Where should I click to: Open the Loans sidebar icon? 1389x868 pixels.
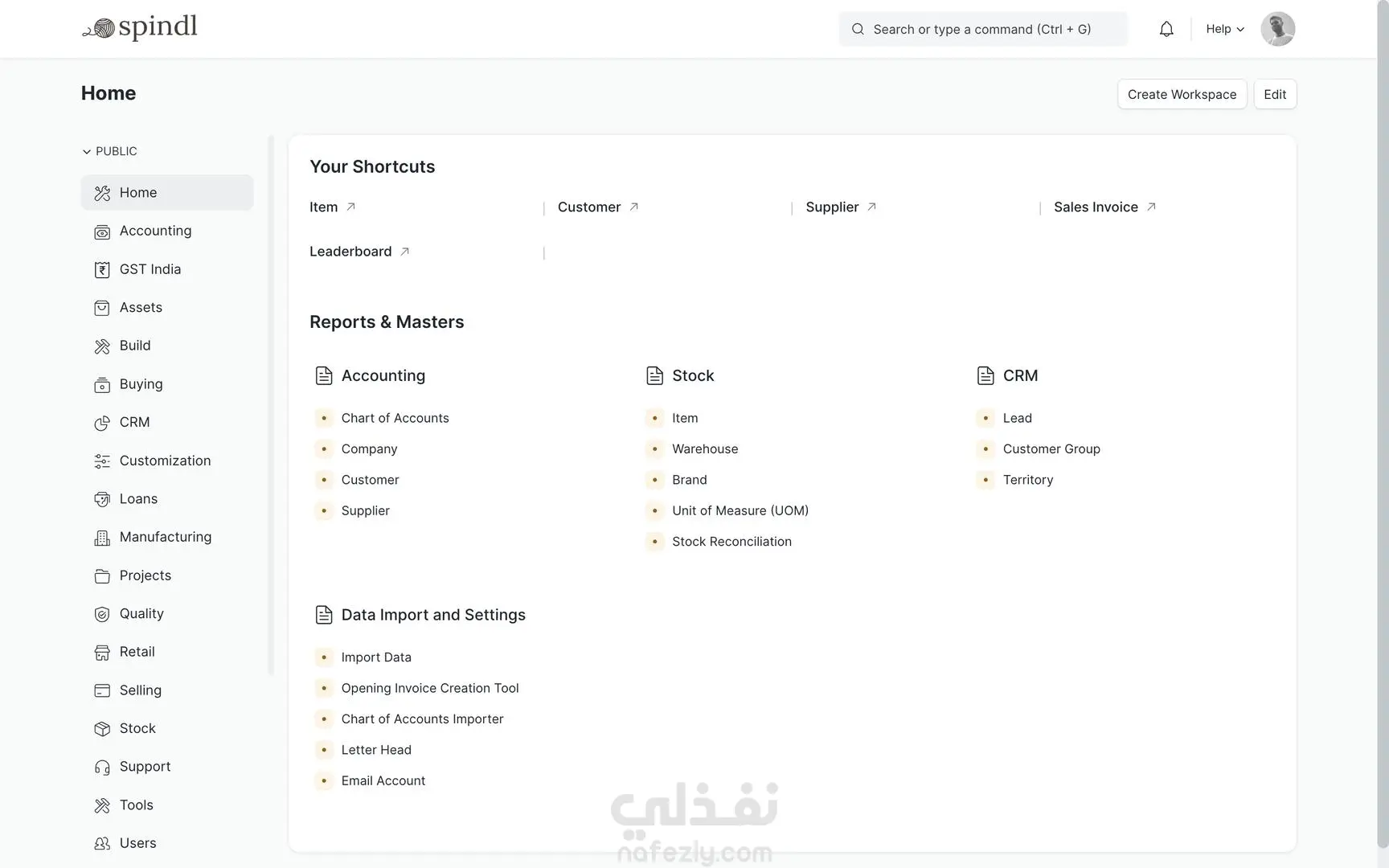[x=102, y=499]
